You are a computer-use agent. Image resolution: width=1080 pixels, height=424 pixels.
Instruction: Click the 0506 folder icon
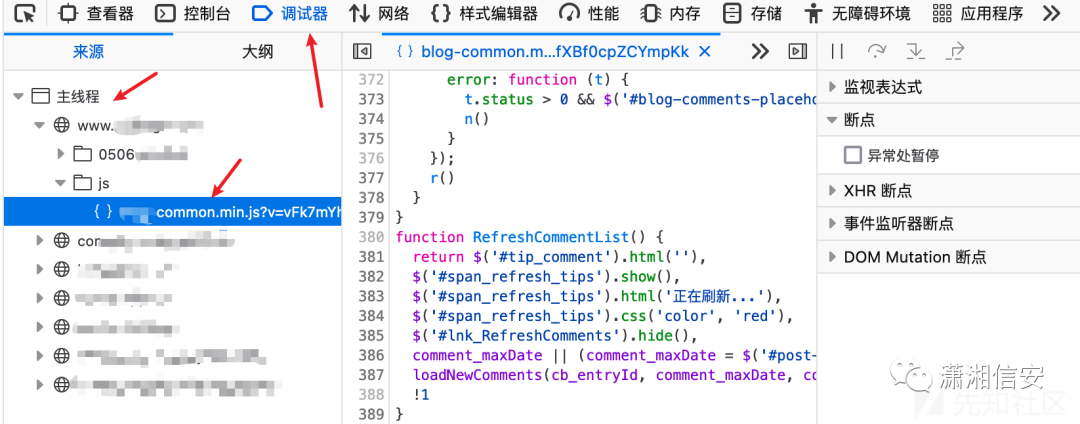(83, 153)
